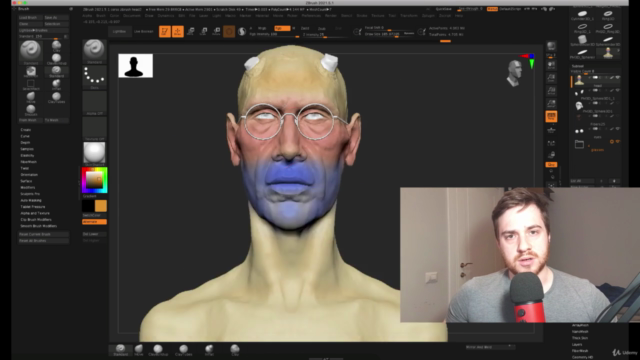This screenshot has height=360, width=640.
Task: Click the camera head orientation widget
Action: [x=515, y=73]
